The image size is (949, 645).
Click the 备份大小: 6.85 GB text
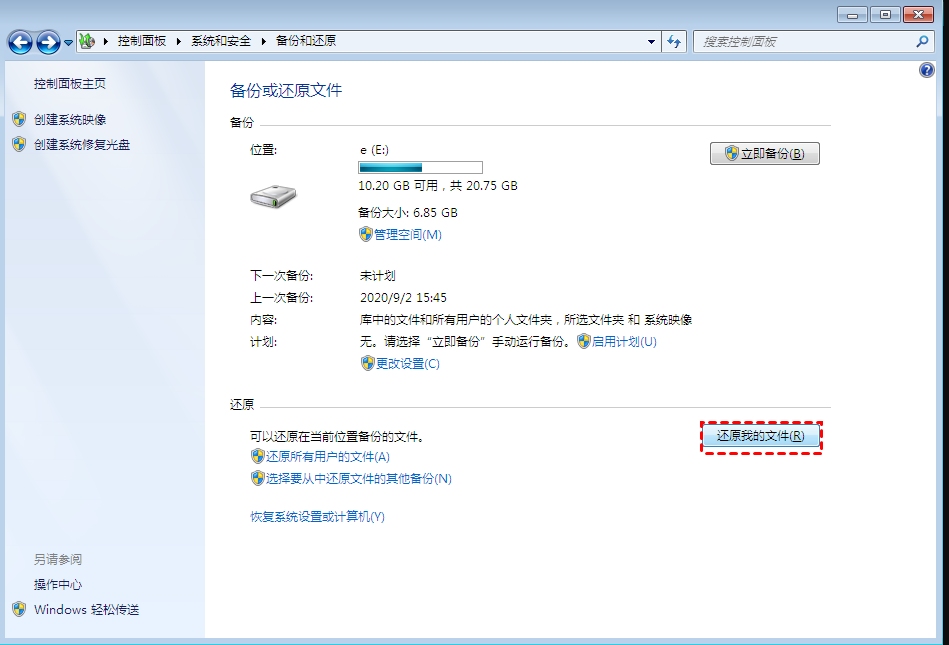tap(407, 212)
